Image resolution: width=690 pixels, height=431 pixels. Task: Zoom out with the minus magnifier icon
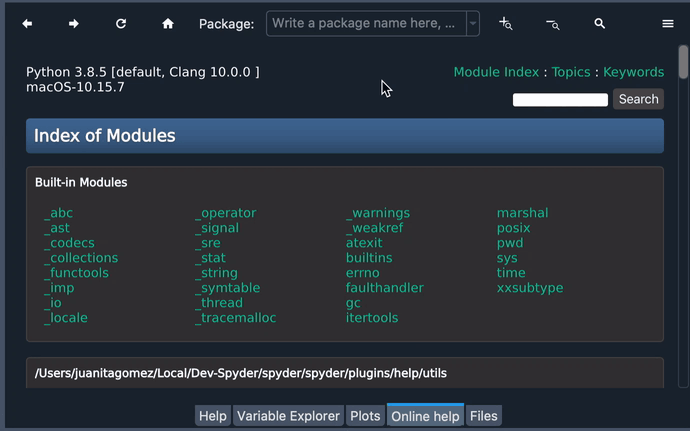(x=553, y=24)
